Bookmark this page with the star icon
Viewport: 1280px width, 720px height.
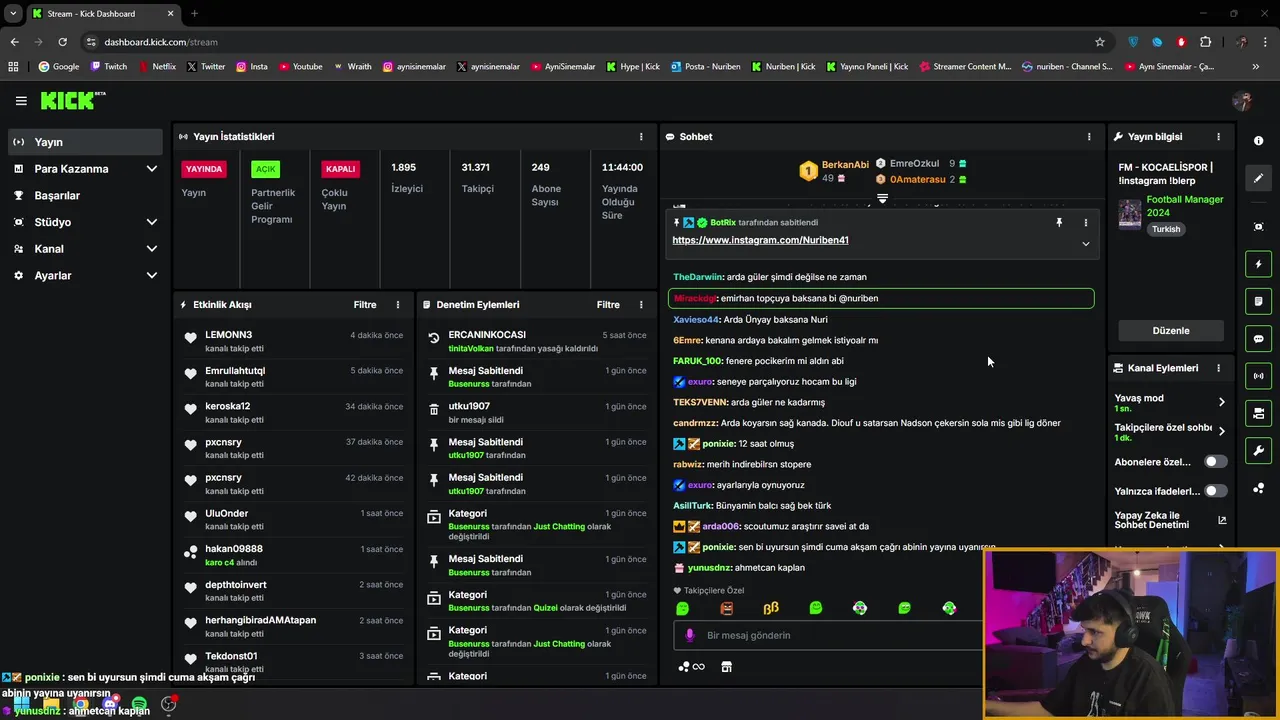point(1100,42)
